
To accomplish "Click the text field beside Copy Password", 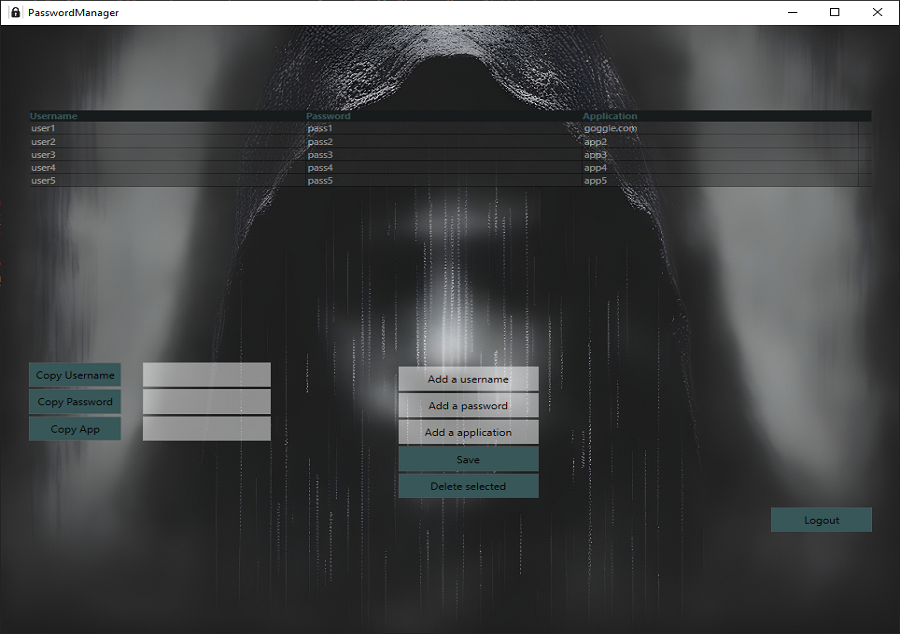I will pos(206,402).
